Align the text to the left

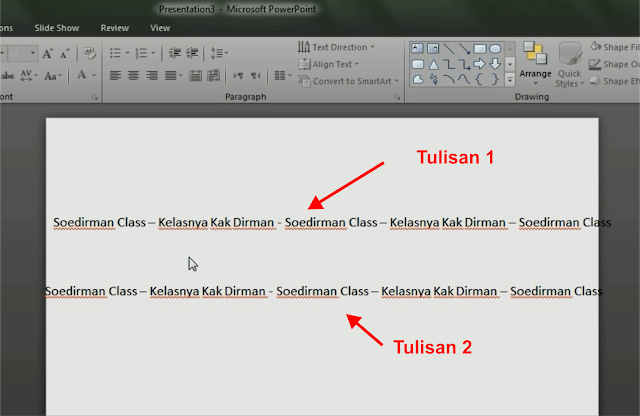[115, 76]
